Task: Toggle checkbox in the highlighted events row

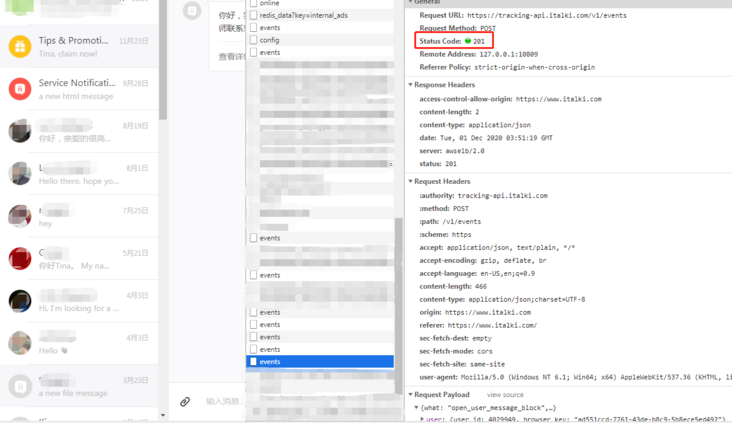Action: point(253,361)
